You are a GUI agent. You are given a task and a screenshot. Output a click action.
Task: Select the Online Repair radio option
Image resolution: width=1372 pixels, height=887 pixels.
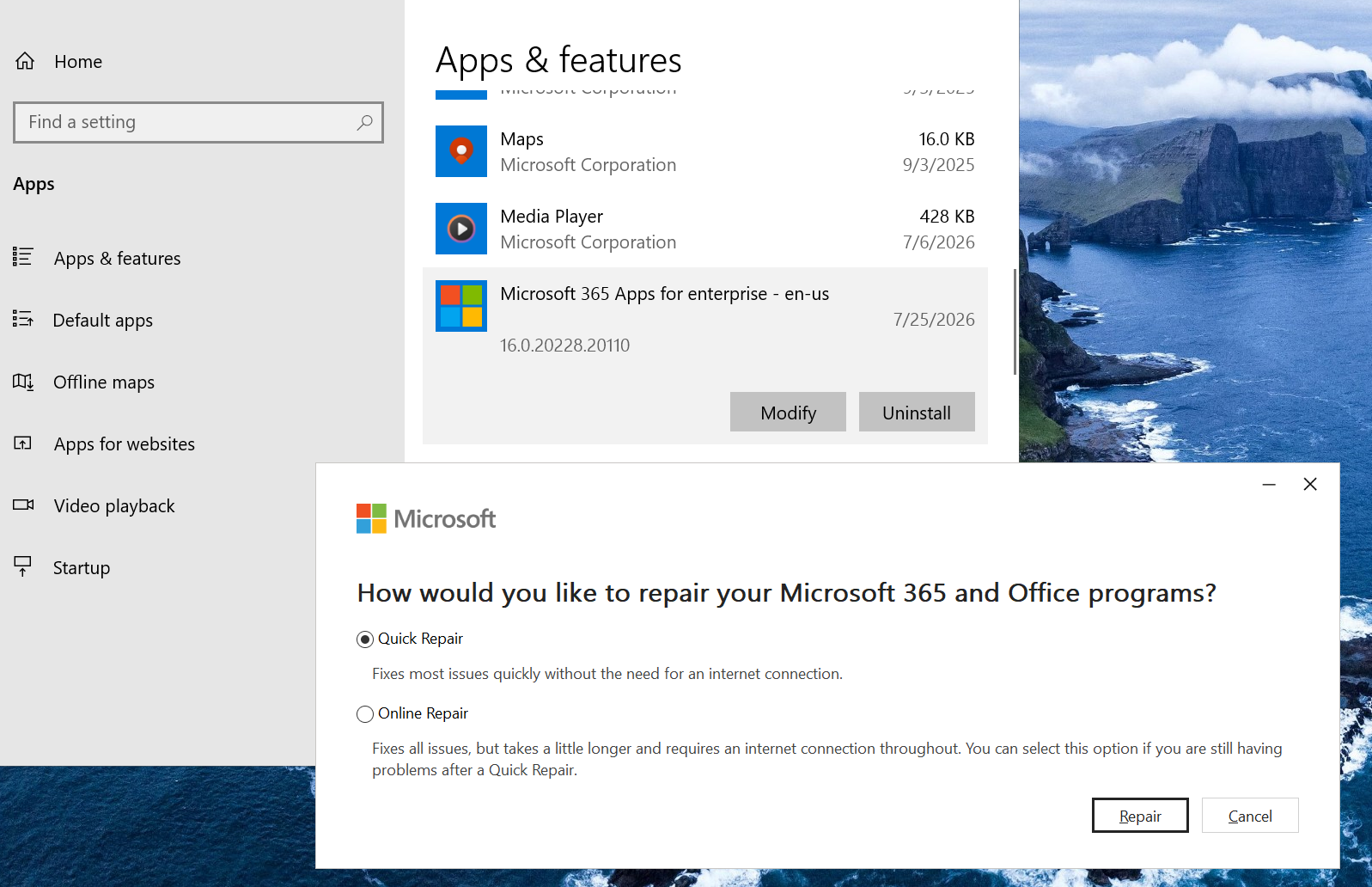coord(365,714)
